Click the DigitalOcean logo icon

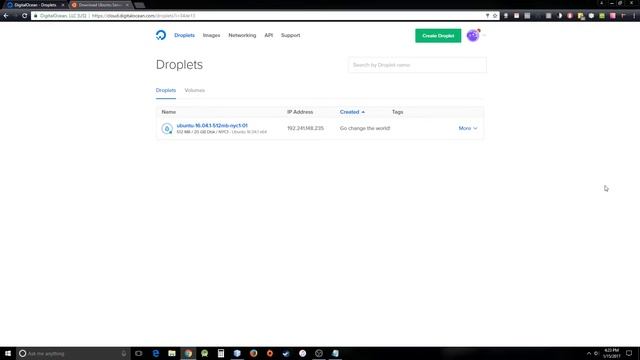point(161,35)
